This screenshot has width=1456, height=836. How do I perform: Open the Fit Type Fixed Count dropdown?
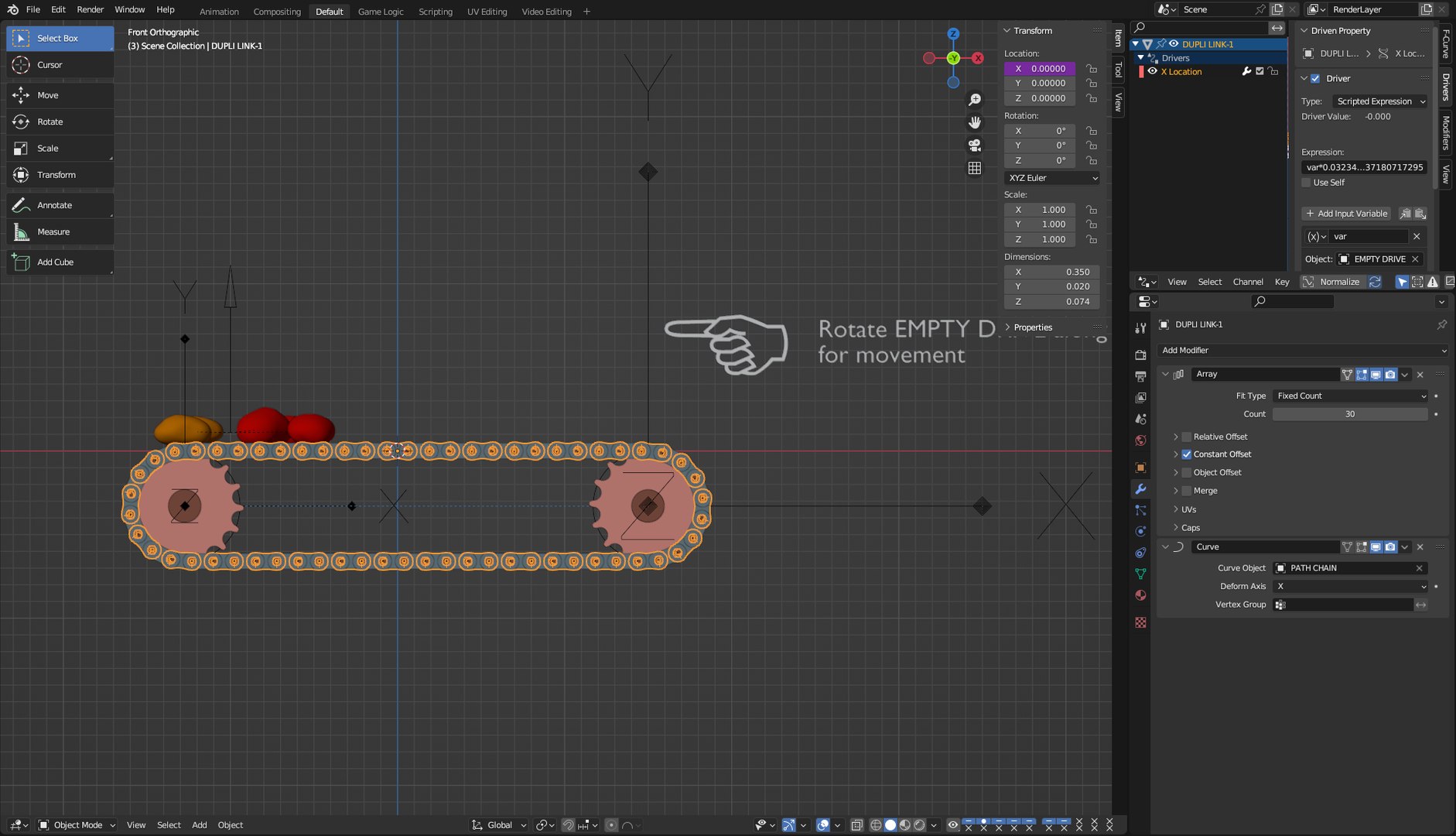(x=1350, y=396)
